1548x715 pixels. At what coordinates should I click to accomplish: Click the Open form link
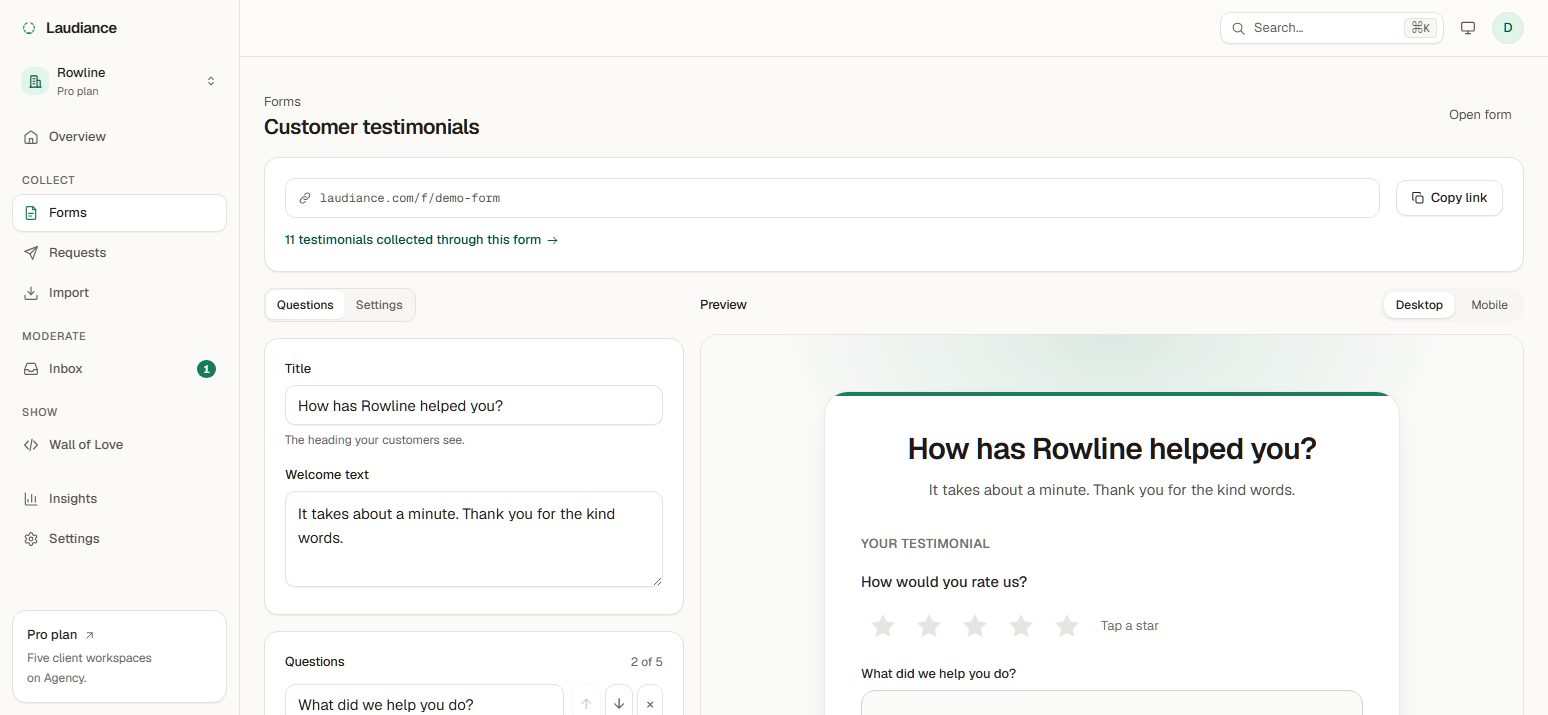point(1480,115)
